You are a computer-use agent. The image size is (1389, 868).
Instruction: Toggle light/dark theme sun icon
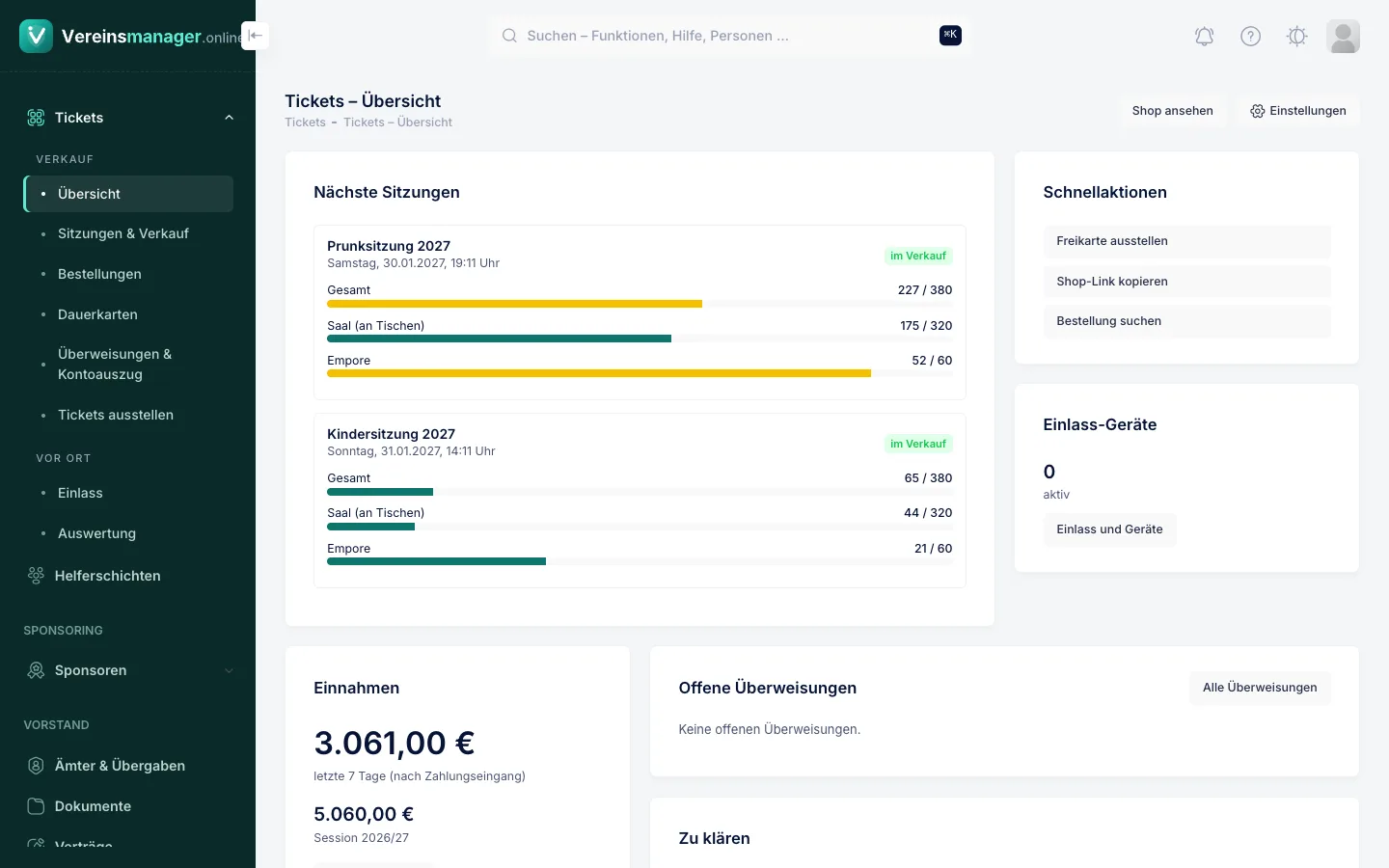pos(1296,37)
